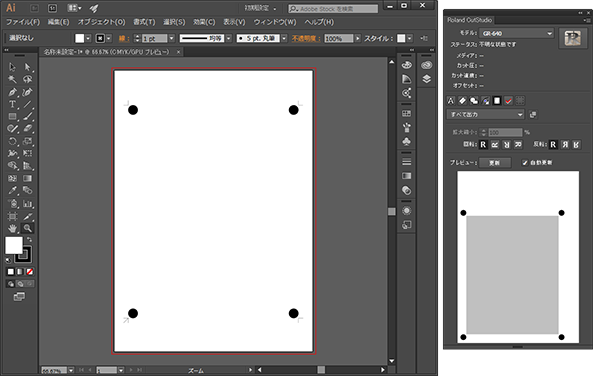Screen dimensions: 593x376
Task: Select the Zoom magnifier tool
Action: [27, 228]
